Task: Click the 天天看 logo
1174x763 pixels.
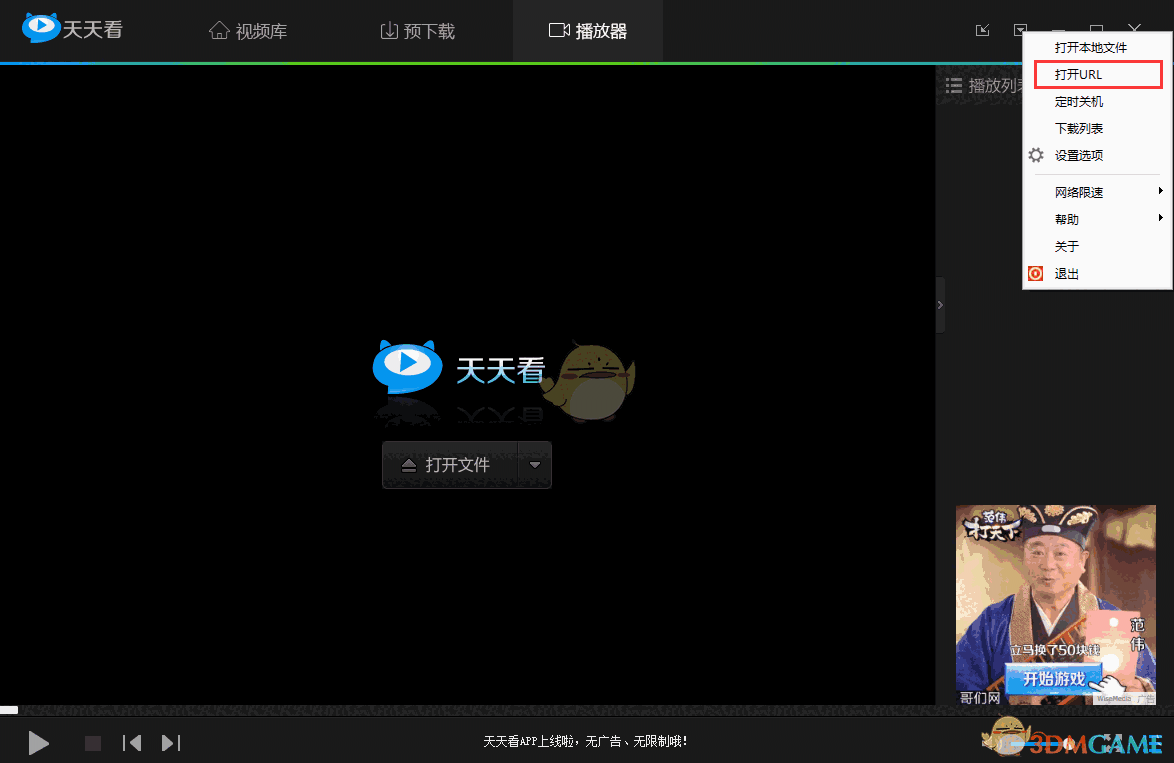Action: click(71, 29)
